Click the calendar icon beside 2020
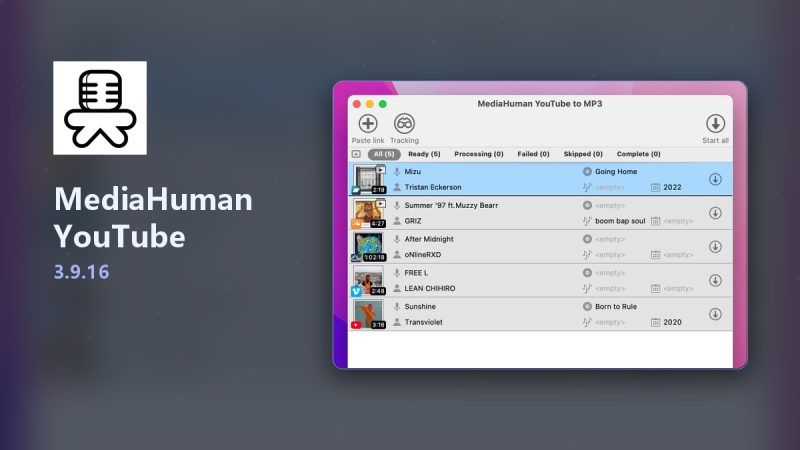 pyautogui.click(x=655, y=322)
